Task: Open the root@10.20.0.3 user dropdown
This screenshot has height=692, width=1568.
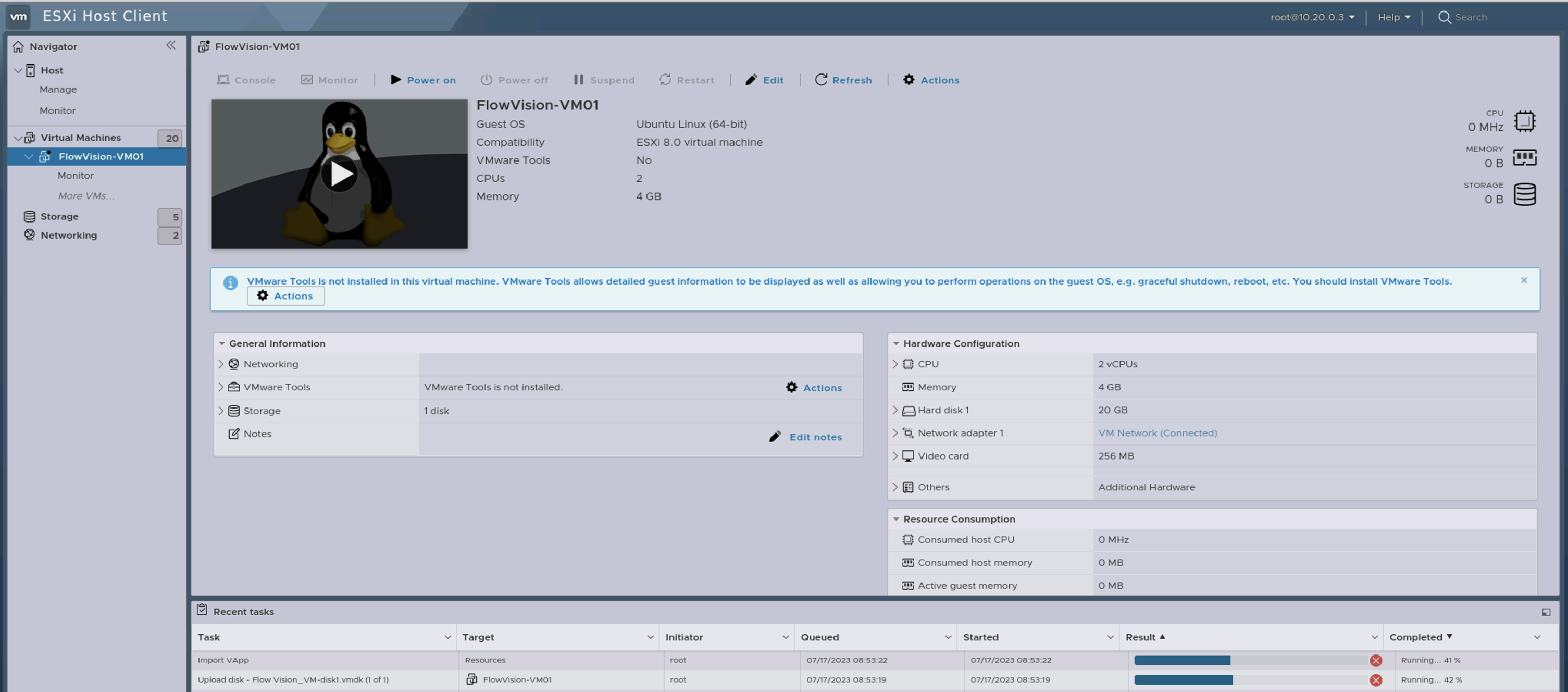Action: [x=1312, y=17]
